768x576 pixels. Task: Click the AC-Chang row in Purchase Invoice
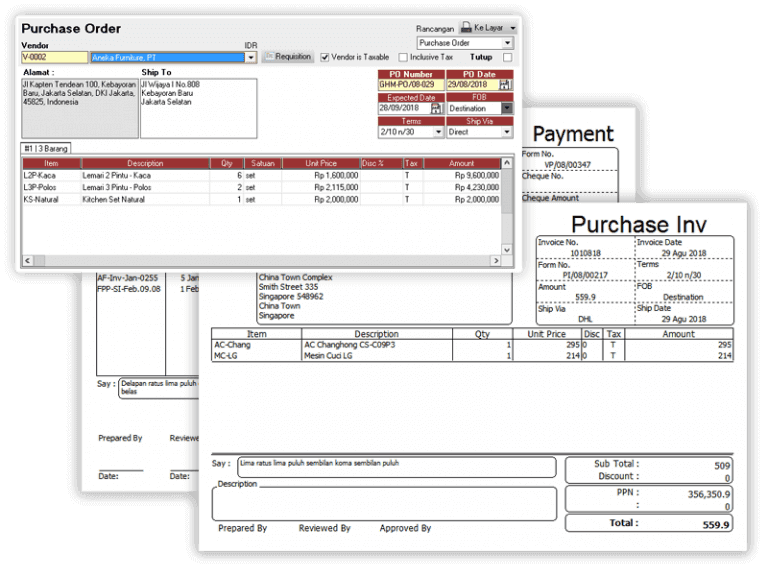coord(472,345)
